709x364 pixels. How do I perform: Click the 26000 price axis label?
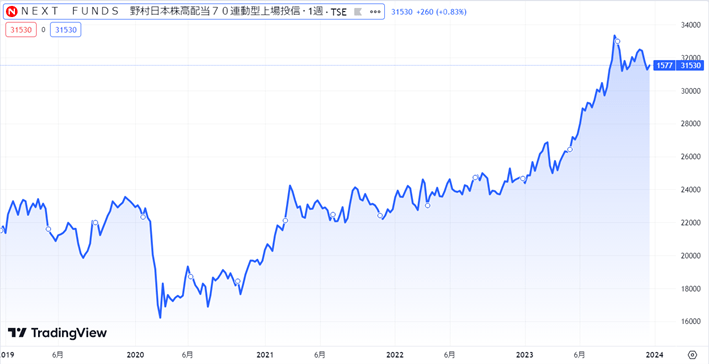[x=691, y=157]
